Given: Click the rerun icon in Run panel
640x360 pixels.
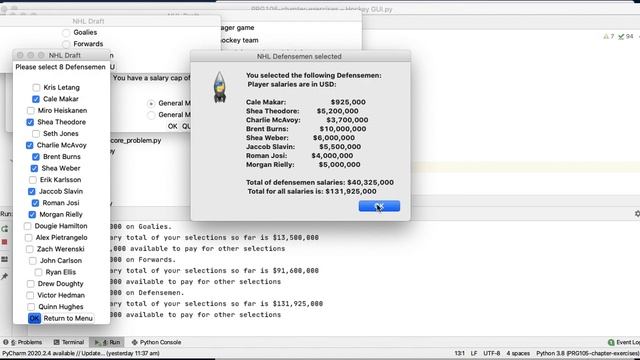Looking at the screenshot, I should coord(4,229).
